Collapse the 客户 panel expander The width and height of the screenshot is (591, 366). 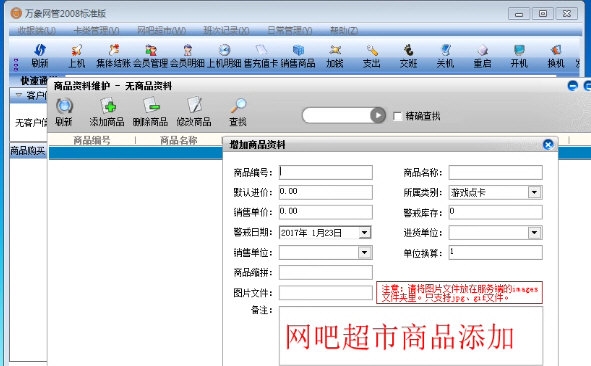(x=18, y=95)
